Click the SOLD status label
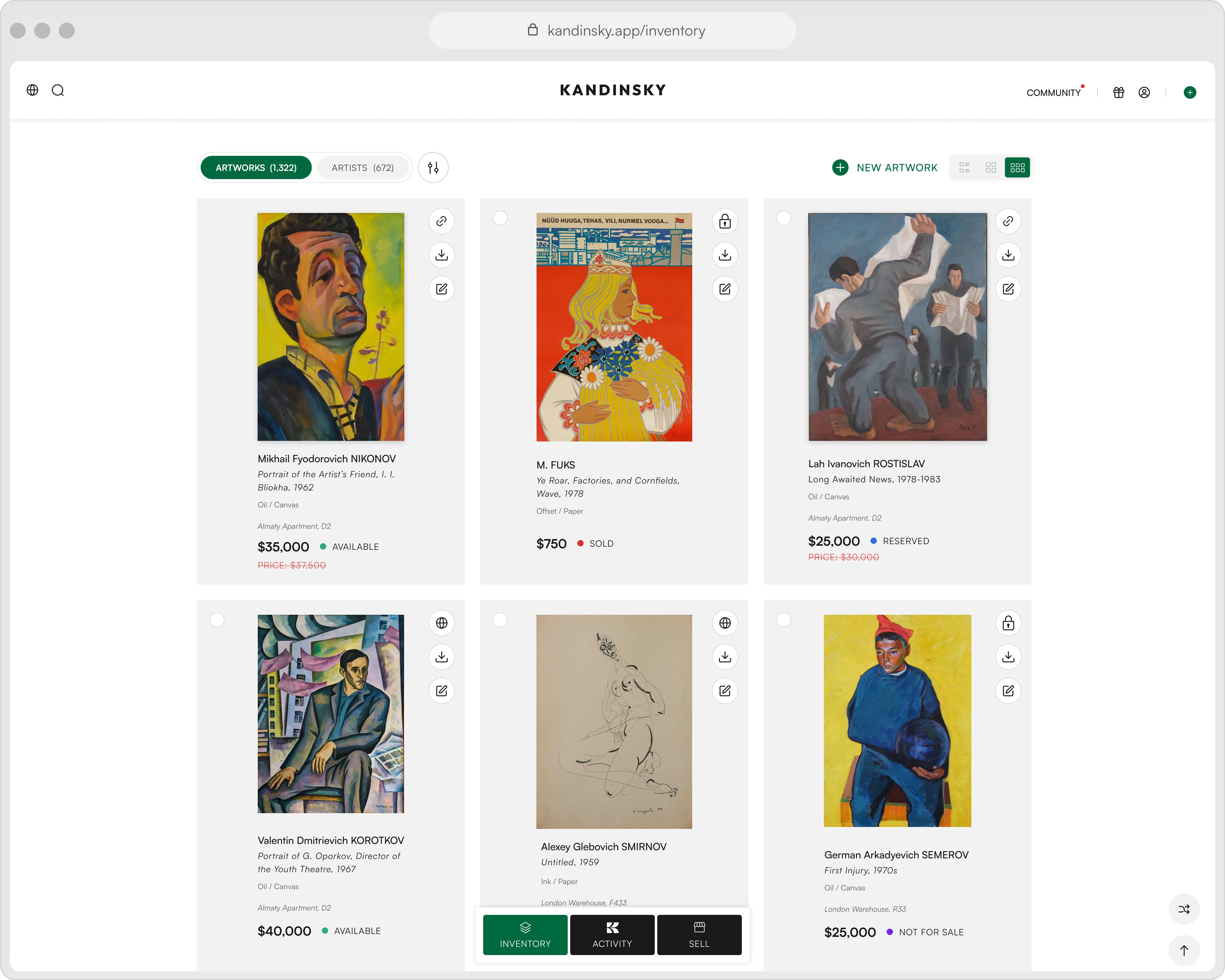The height and width of the screenshot is (980, 1225). (x=601, y=544)
